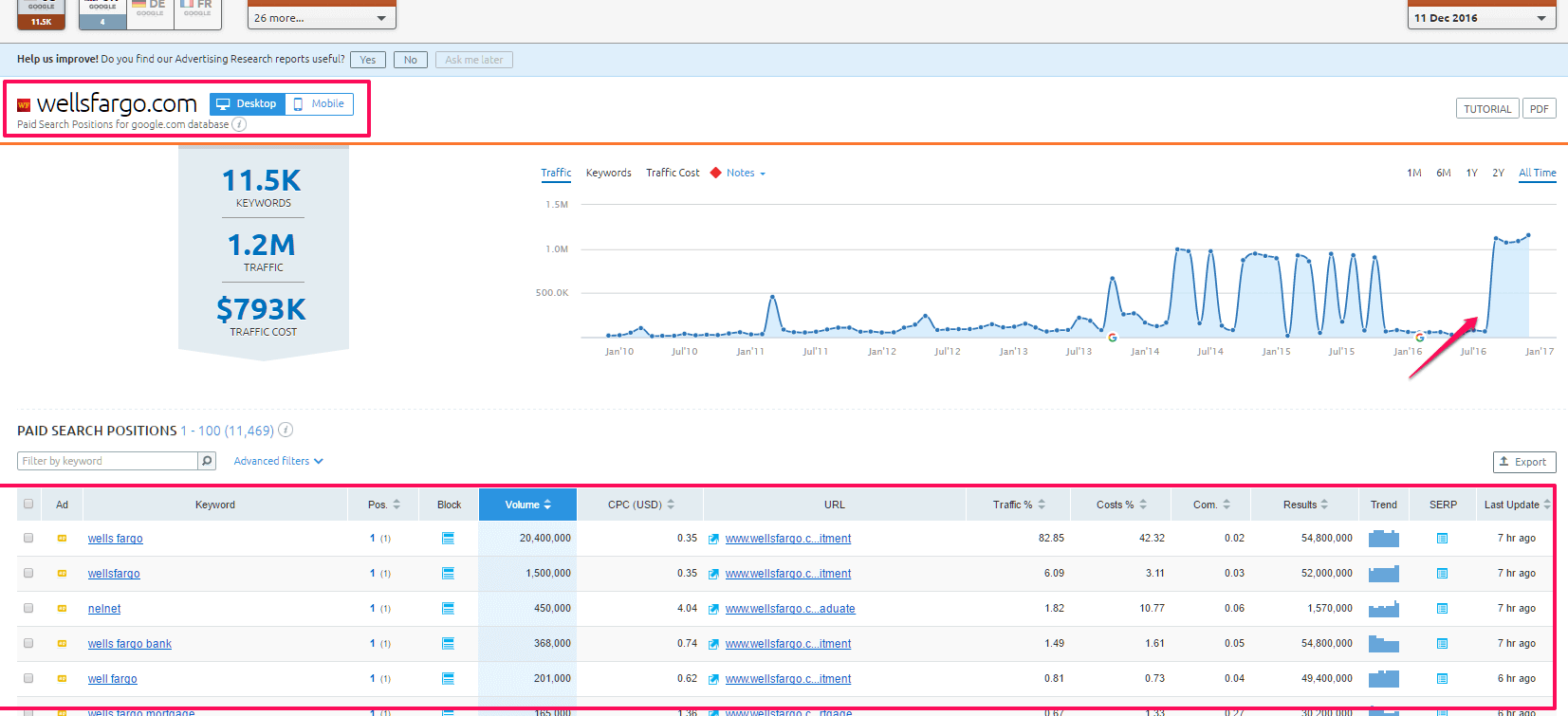Tick checkbox for the 20,400,000 volume row
The image size is (1568, 716).
pyautogui.click(x=28, y=538)
